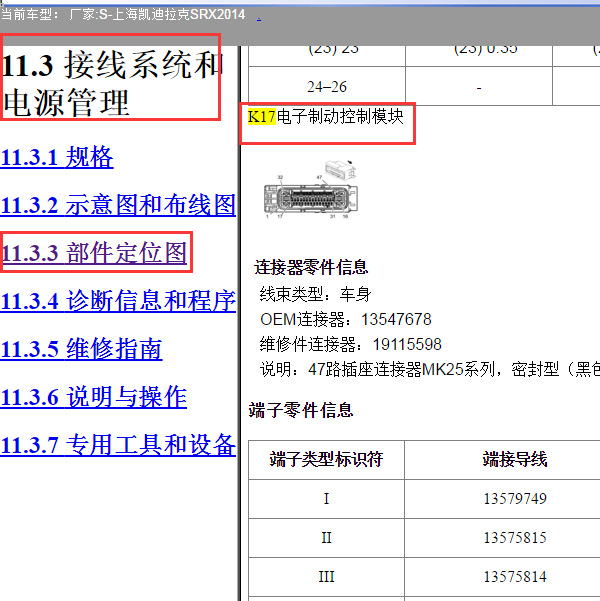Open the 11.3.3 部件定位图 link
Image resolution: width=600 pixels, height=601 pixels.
point(94,253)
